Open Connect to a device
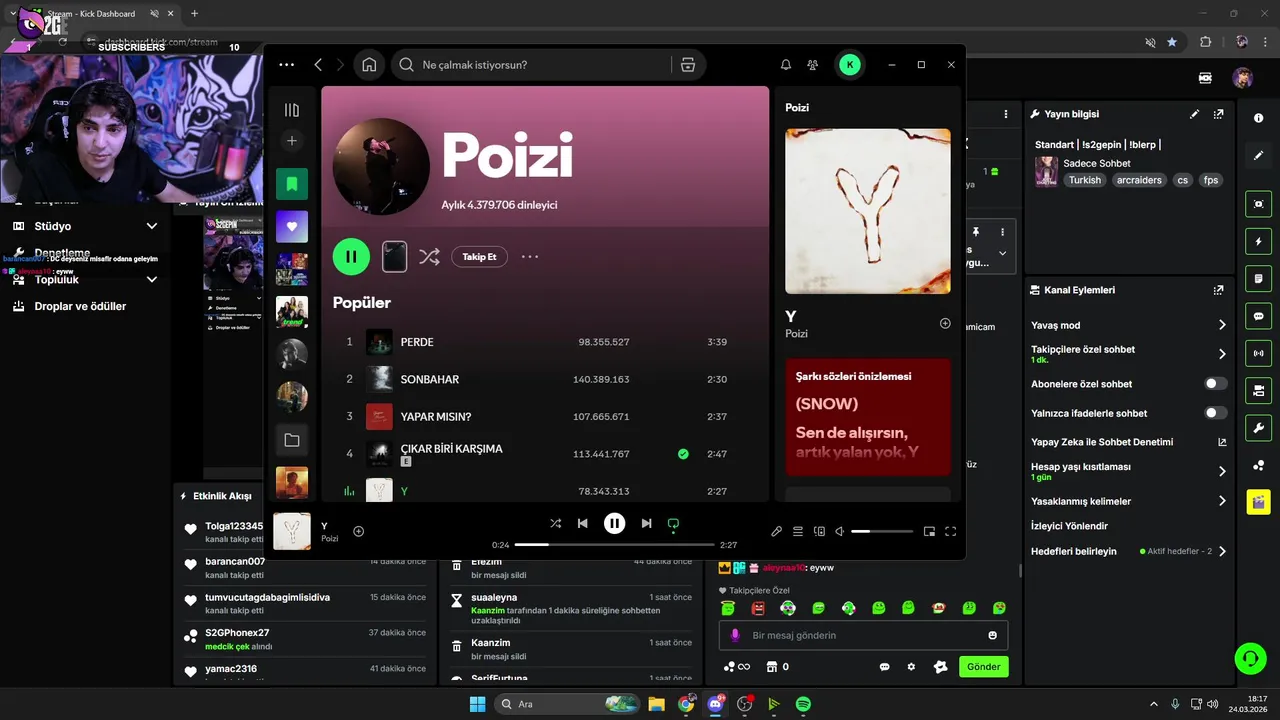Image resolution: width=1280 pixels, height=720 pixels. click(819, 532)
